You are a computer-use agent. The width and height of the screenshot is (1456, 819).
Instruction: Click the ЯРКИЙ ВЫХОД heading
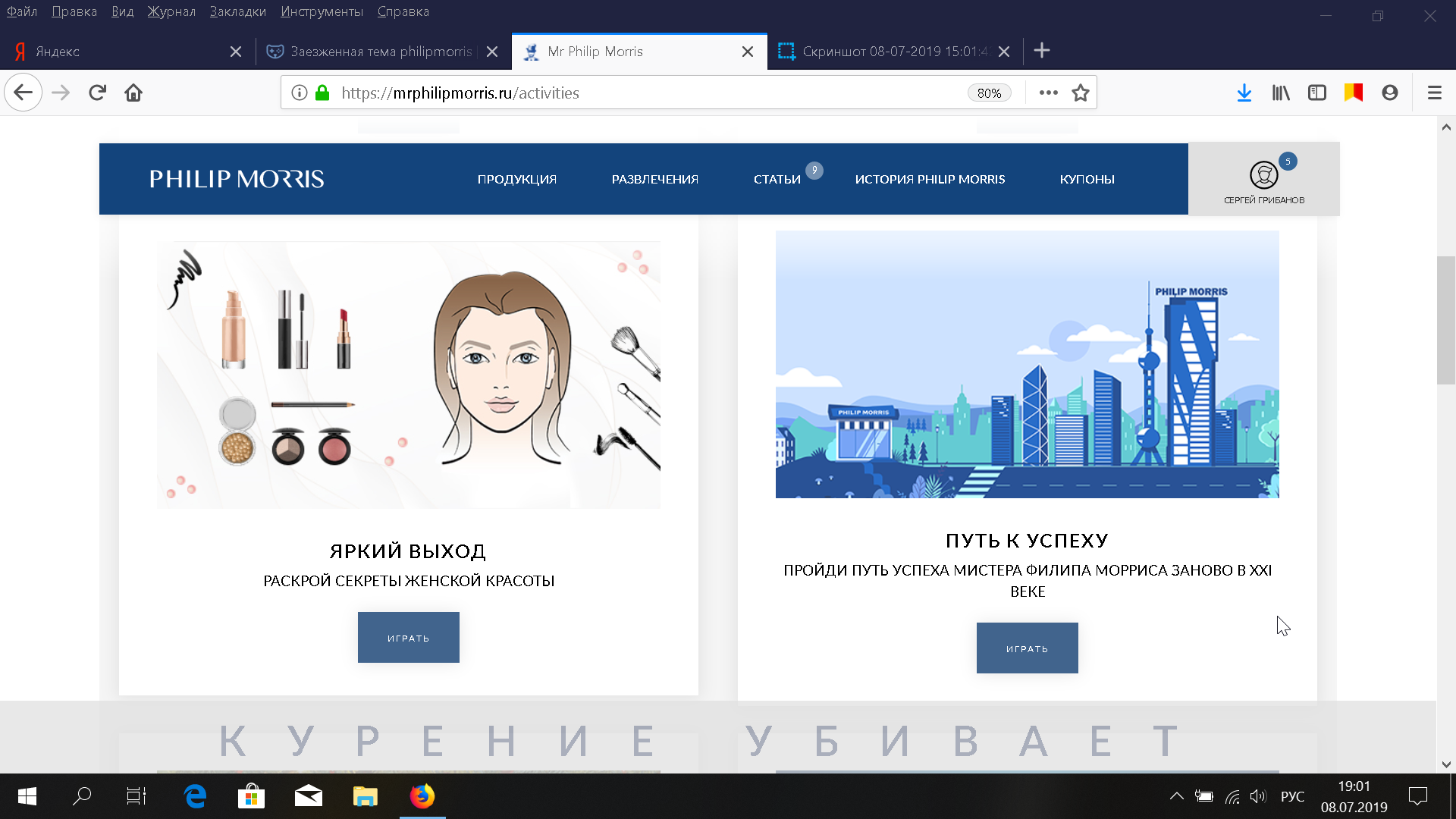point(408,551)
